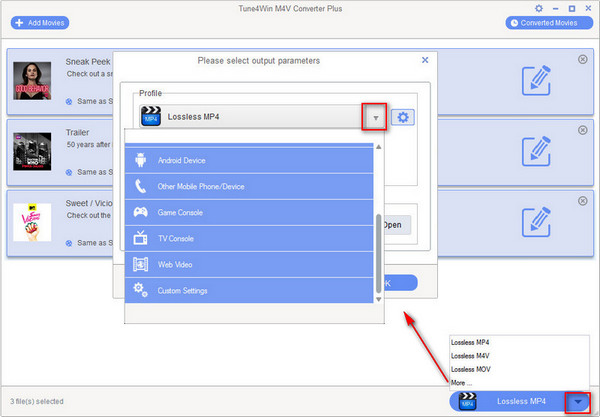Click the Android robot icon
600x417 pixels.
[140, 160]
